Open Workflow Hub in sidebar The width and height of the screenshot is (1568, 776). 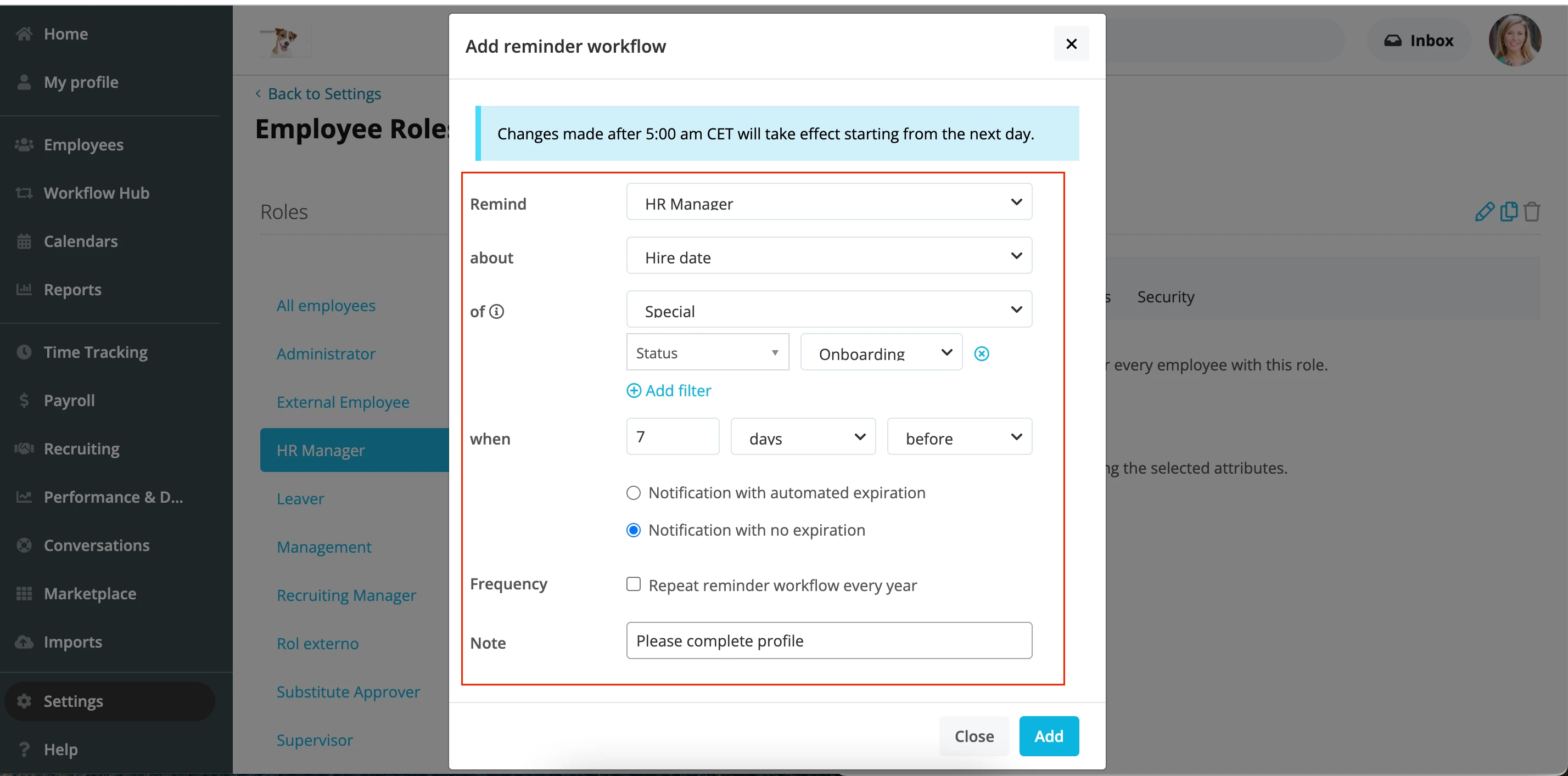96,193
